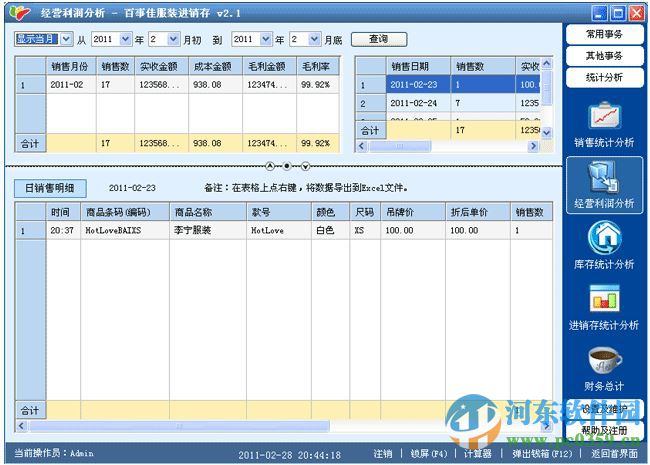650x465 pixels.
Task: Open 进销存统计分析 bar chart icon
Action: point(604,299)
